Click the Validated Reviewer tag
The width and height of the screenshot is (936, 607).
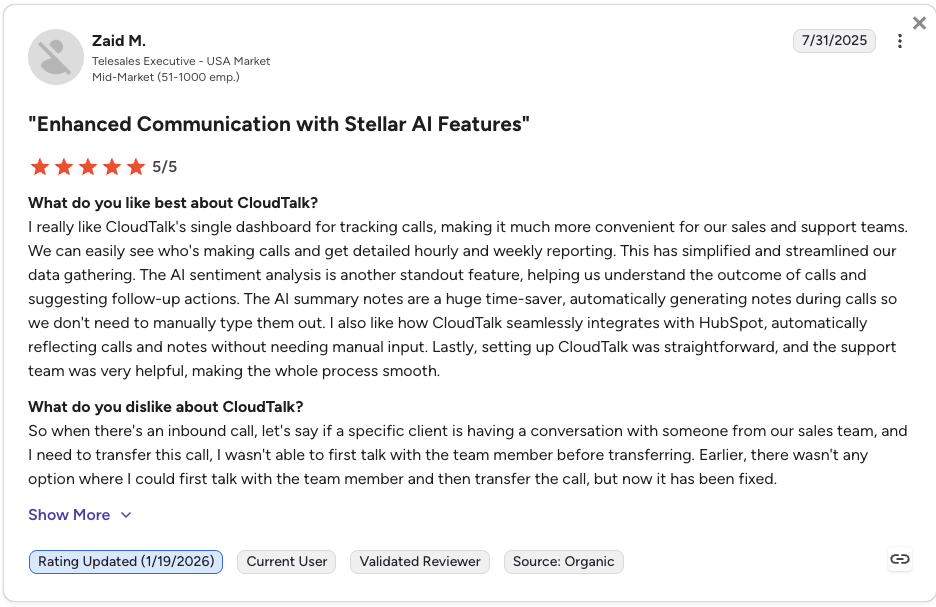pos(420,562)
